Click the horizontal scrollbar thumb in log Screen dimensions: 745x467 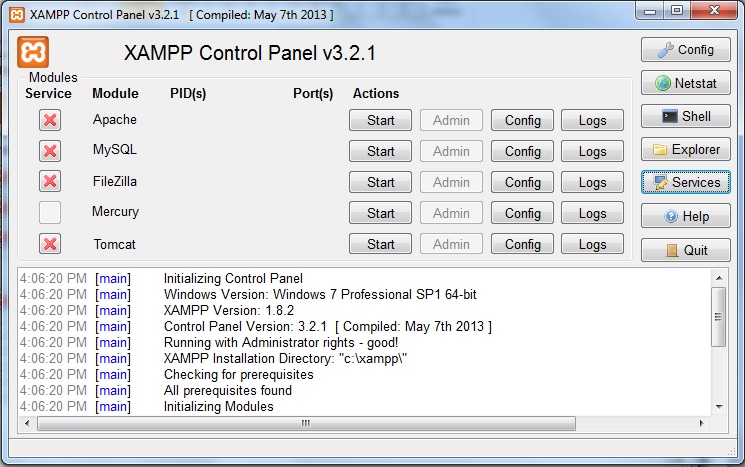306,423
